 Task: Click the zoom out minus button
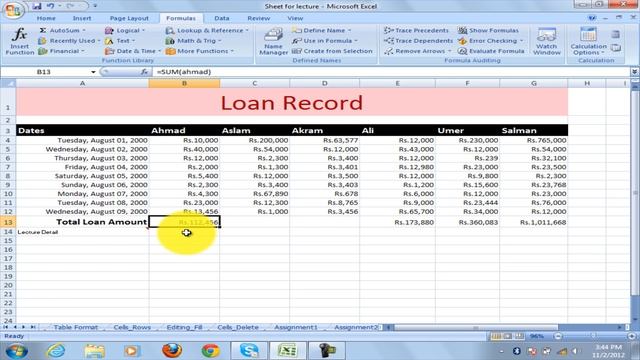click(x=558, y=336)
